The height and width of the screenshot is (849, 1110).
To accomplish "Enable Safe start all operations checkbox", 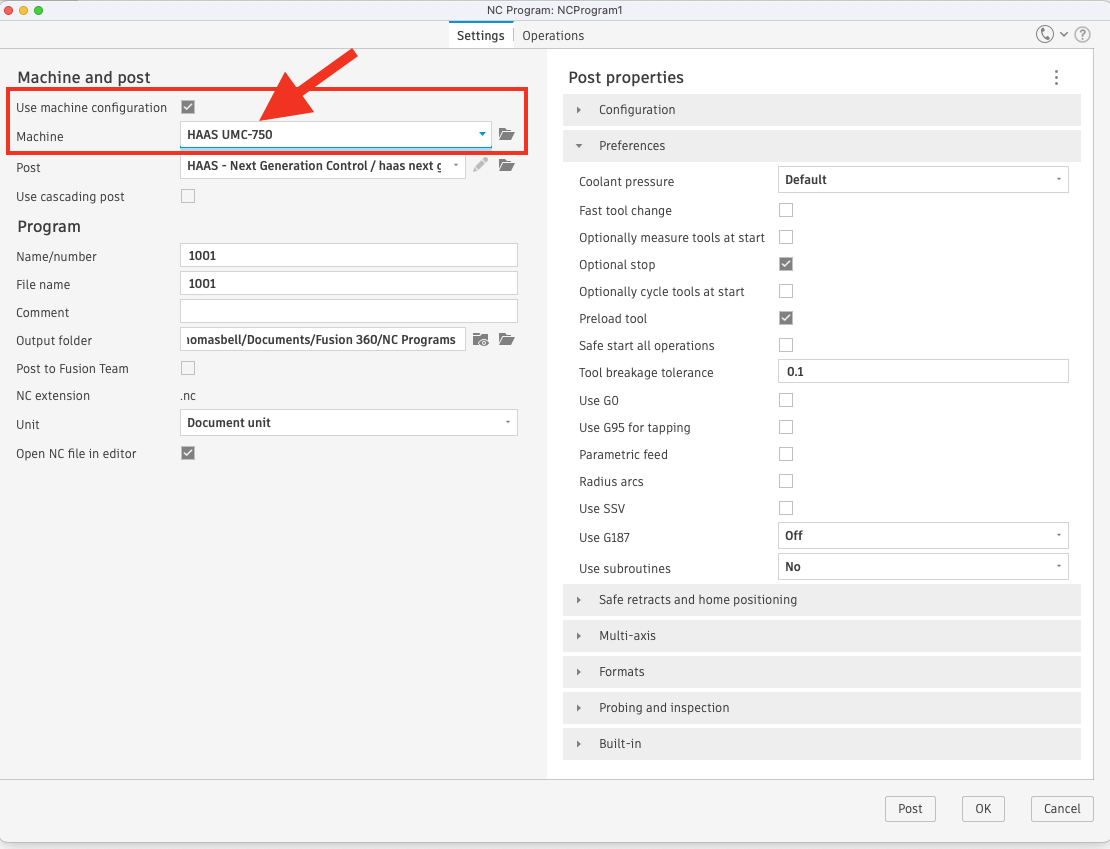I will (x=786, y=345).
